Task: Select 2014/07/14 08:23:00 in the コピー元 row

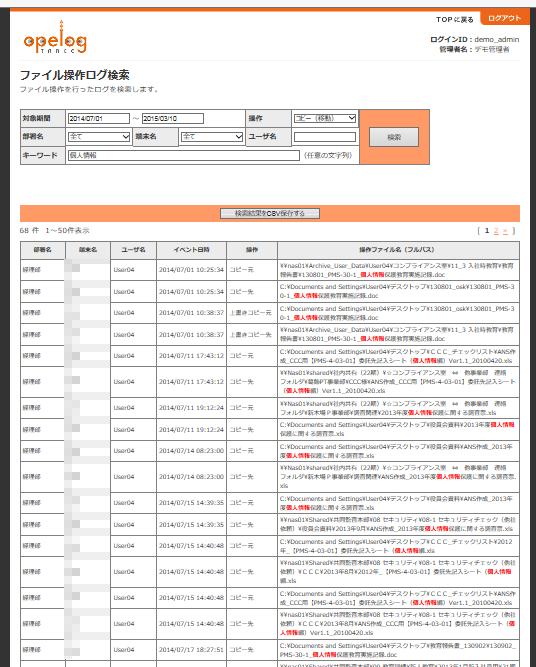Action: click(x=191, y=450)
